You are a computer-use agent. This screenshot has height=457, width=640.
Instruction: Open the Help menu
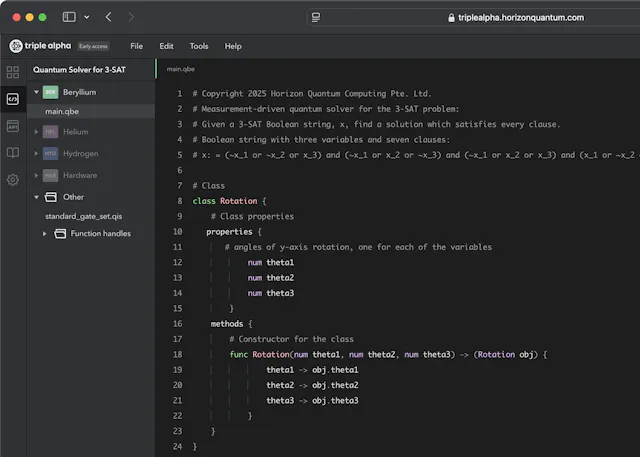[233, 46]
